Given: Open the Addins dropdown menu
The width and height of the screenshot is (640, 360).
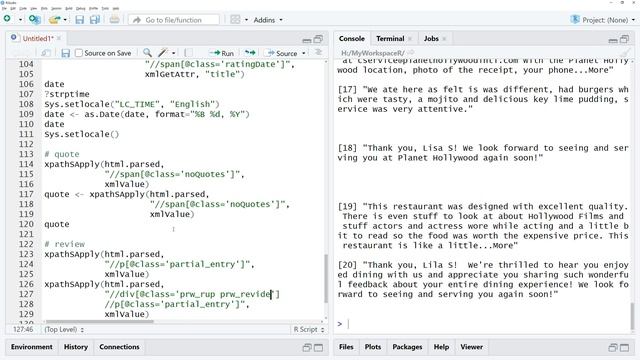Looking at the screenshot, I should (x=268, y=20).
